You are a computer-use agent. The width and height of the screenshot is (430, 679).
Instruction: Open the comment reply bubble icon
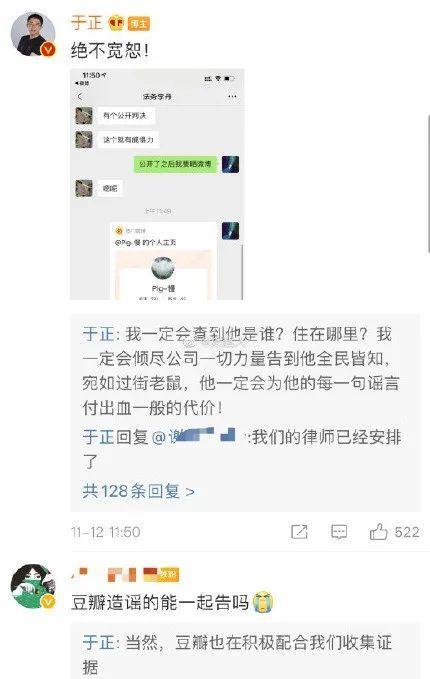[339, 532]
